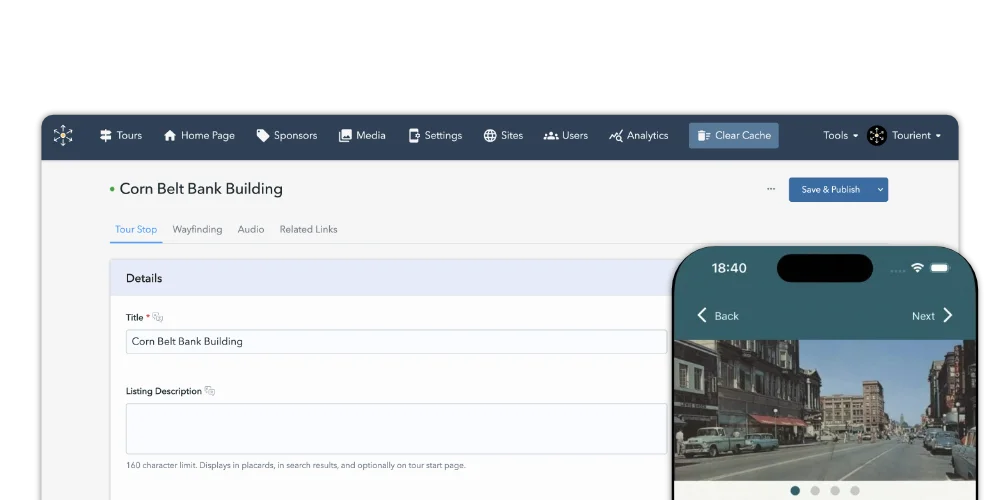Image resolution: width=1000 pixels, height=500 pixels.
Task: Switch to the Wayfinding tab
Action: click(197, 230)
